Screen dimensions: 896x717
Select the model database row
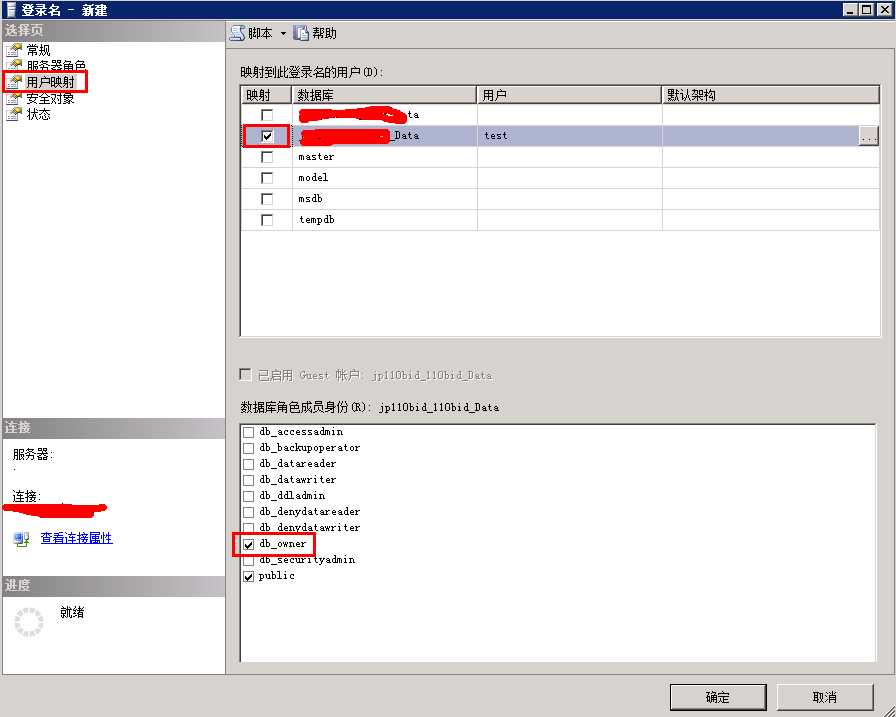coord(560,178)
